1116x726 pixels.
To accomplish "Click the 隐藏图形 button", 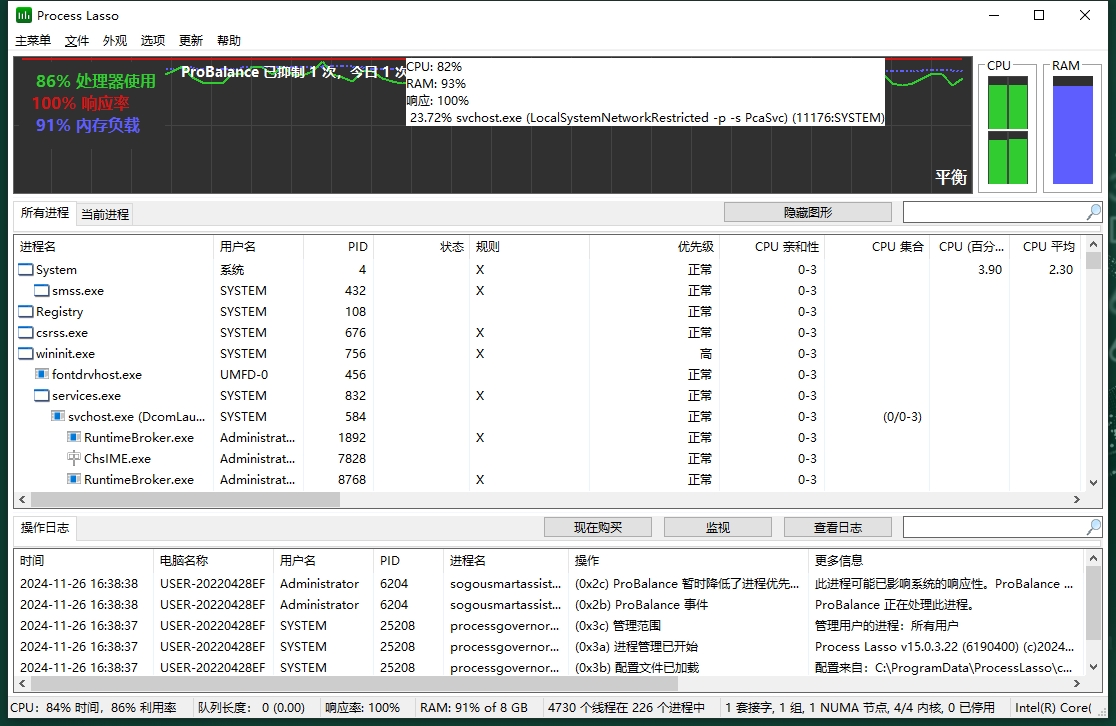I will coord(808,212).
